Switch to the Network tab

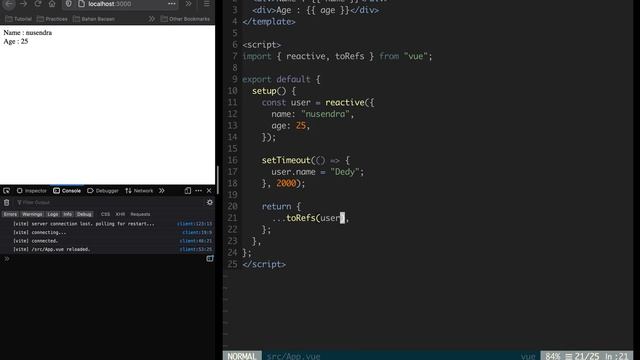139,191
